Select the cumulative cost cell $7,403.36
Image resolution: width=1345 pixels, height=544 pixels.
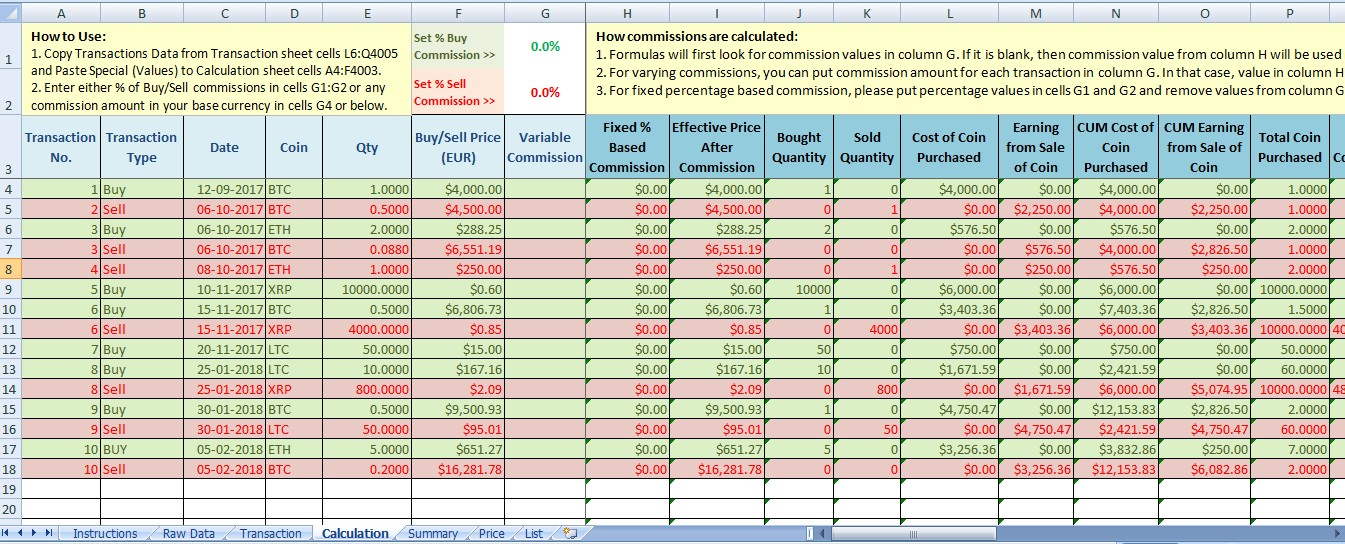[x=1116, y=309]
